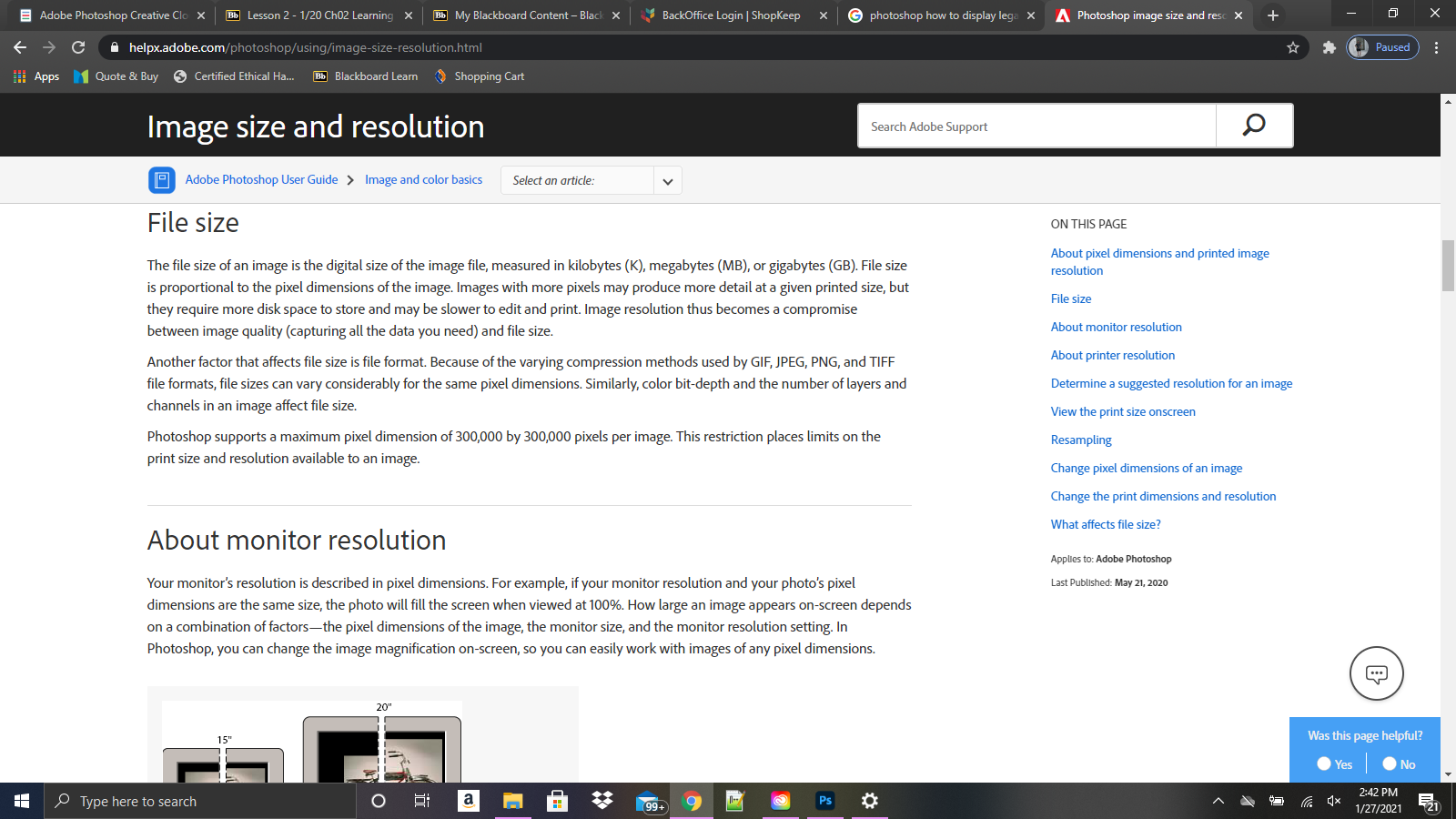Image resolution: width=1456 pixels, height=819 pixels.
Task: Click the site padlock security icon
Action: 114,47
